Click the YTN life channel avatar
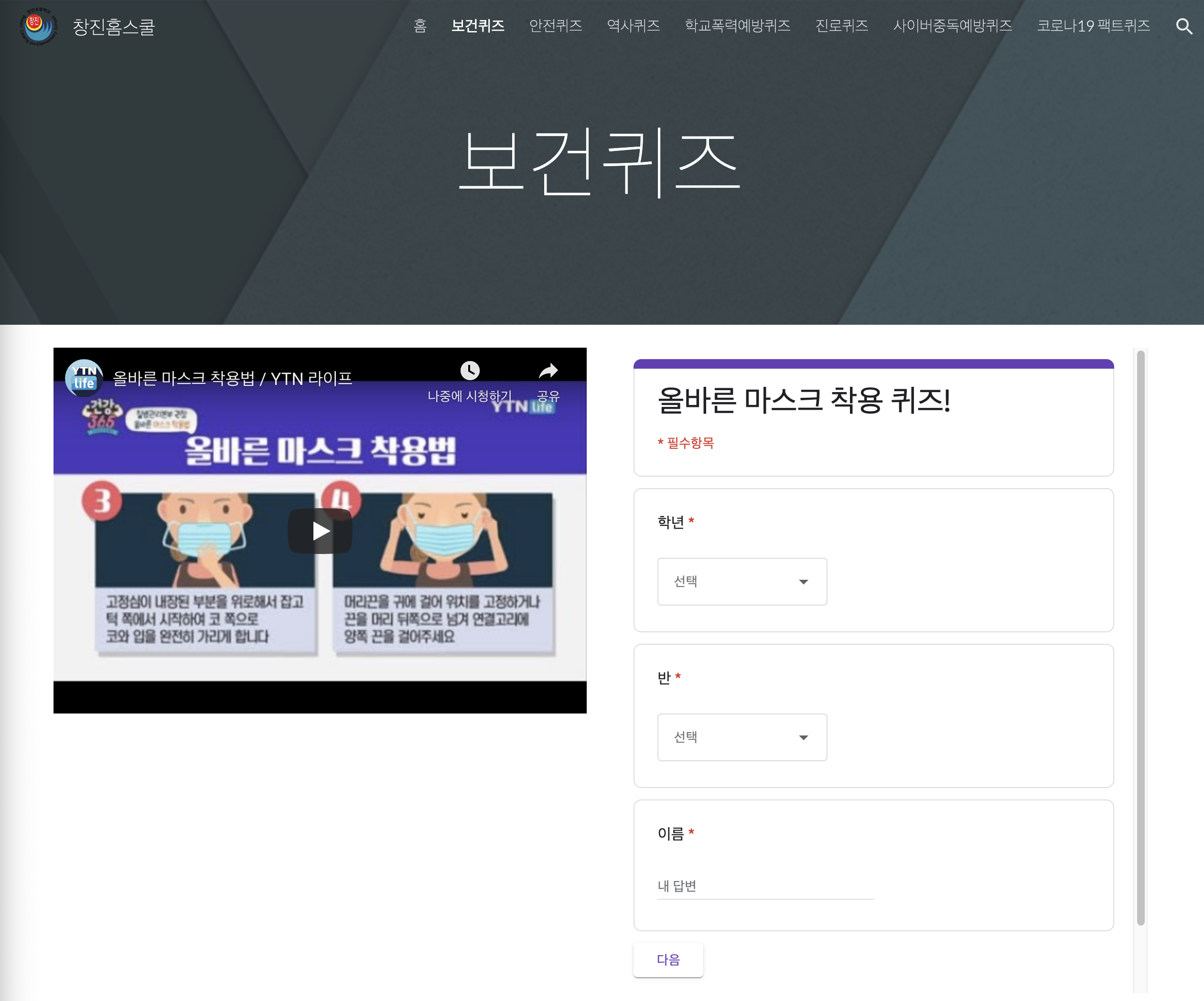 tap(84, 378)
